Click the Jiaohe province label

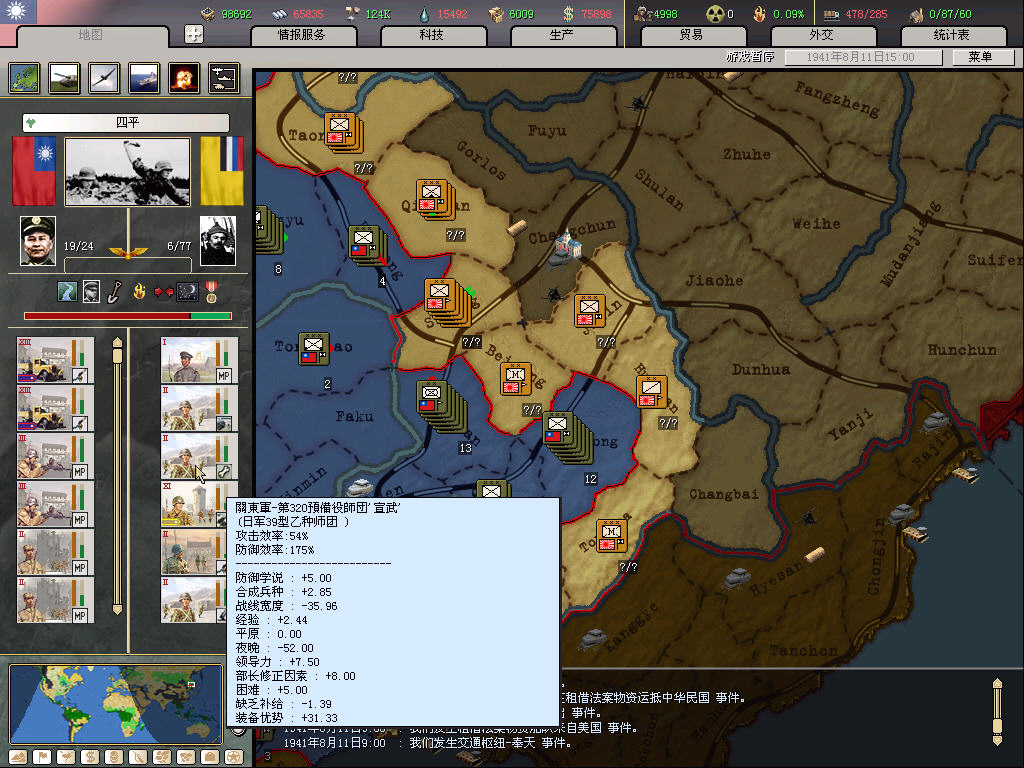714,281
